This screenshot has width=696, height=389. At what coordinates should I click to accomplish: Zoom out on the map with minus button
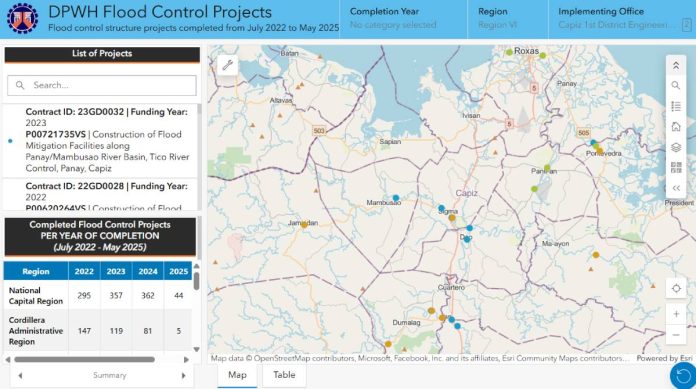[x=676, y=334]
